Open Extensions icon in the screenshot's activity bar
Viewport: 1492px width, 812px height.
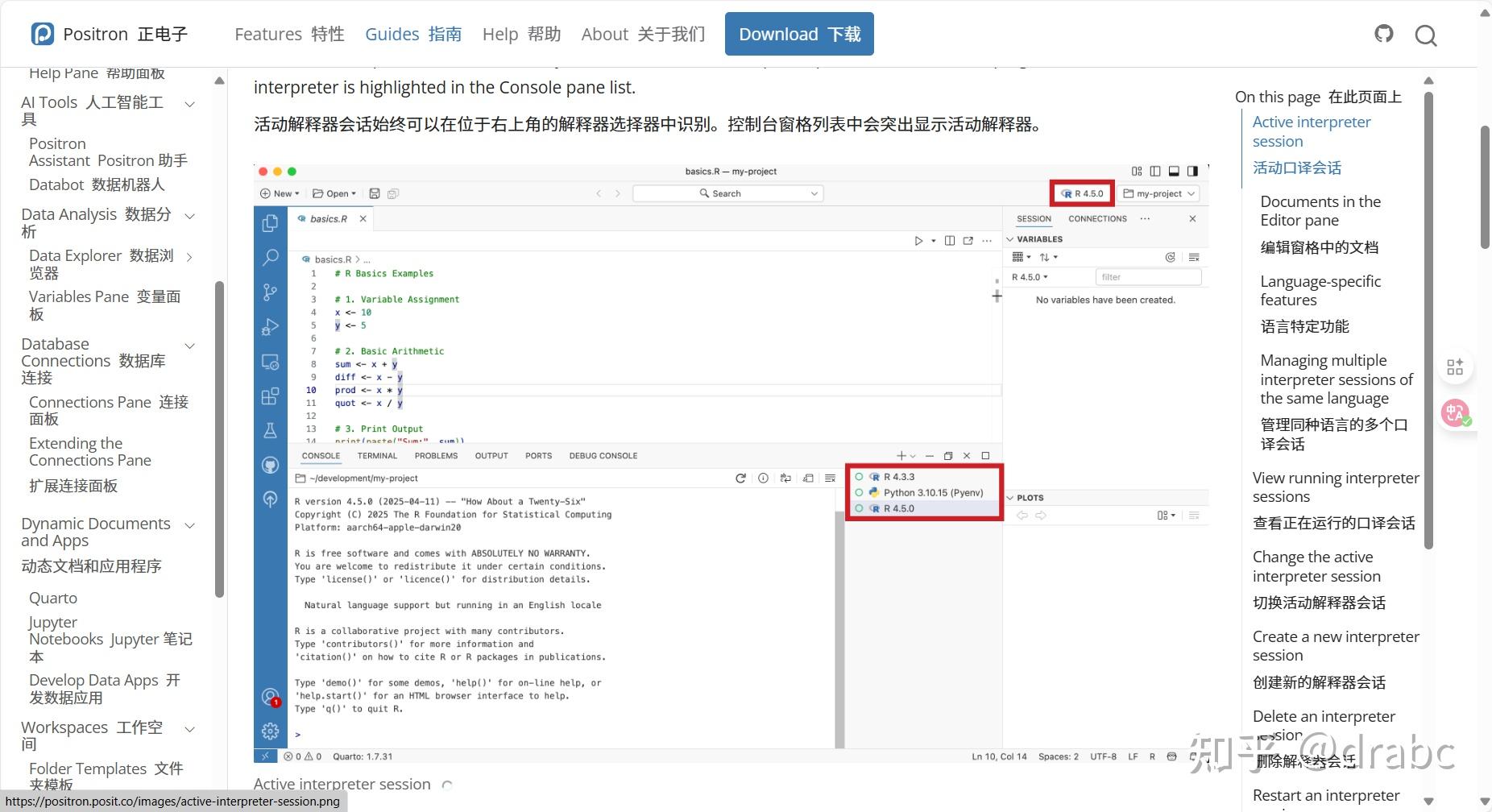point(271,396)
